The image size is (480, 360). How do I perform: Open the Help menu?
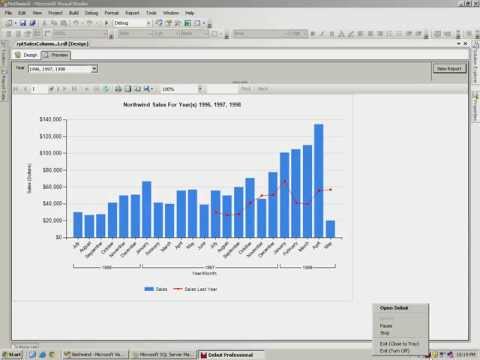pyautogui.click(x=189, y=13)
